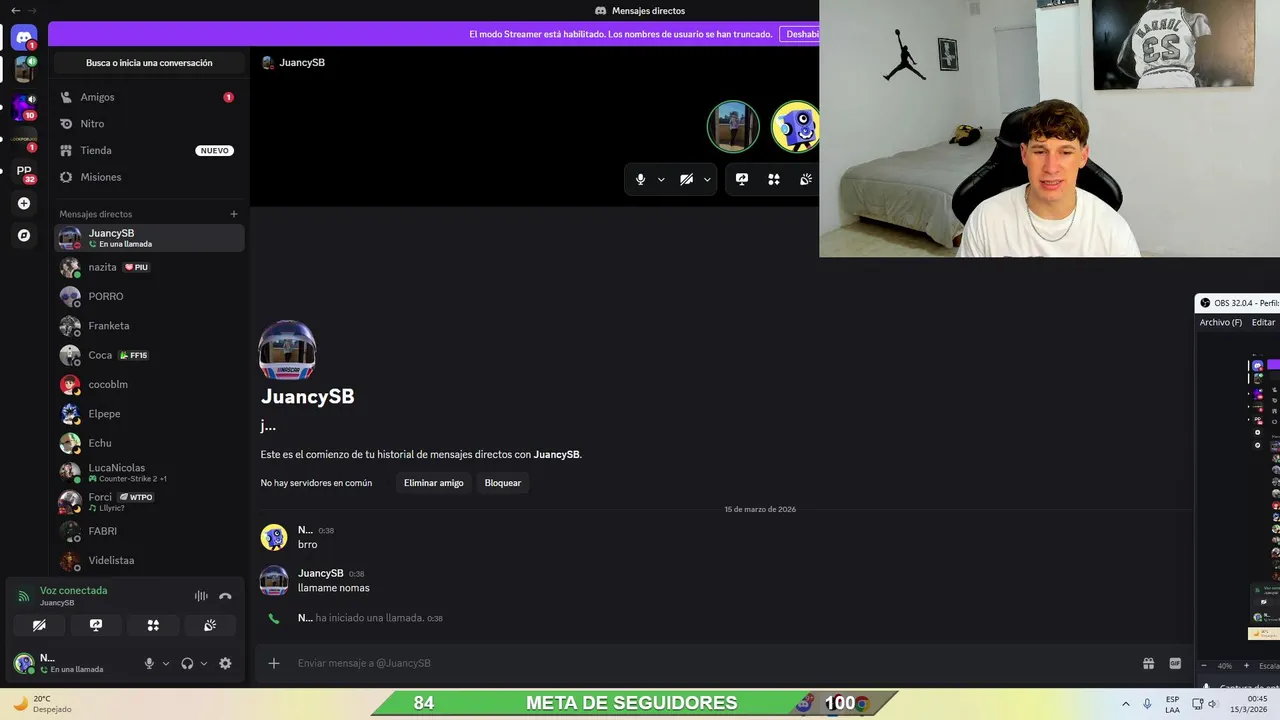Click JuancySB name in chat message

pyautogui.click(x=321, y=573)
